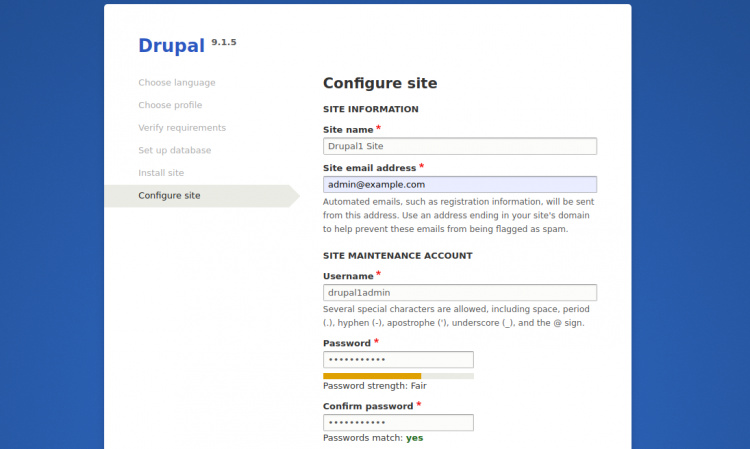Focus the Username input field
This screenshot has height=449, width=750.
tap(460, 293)
